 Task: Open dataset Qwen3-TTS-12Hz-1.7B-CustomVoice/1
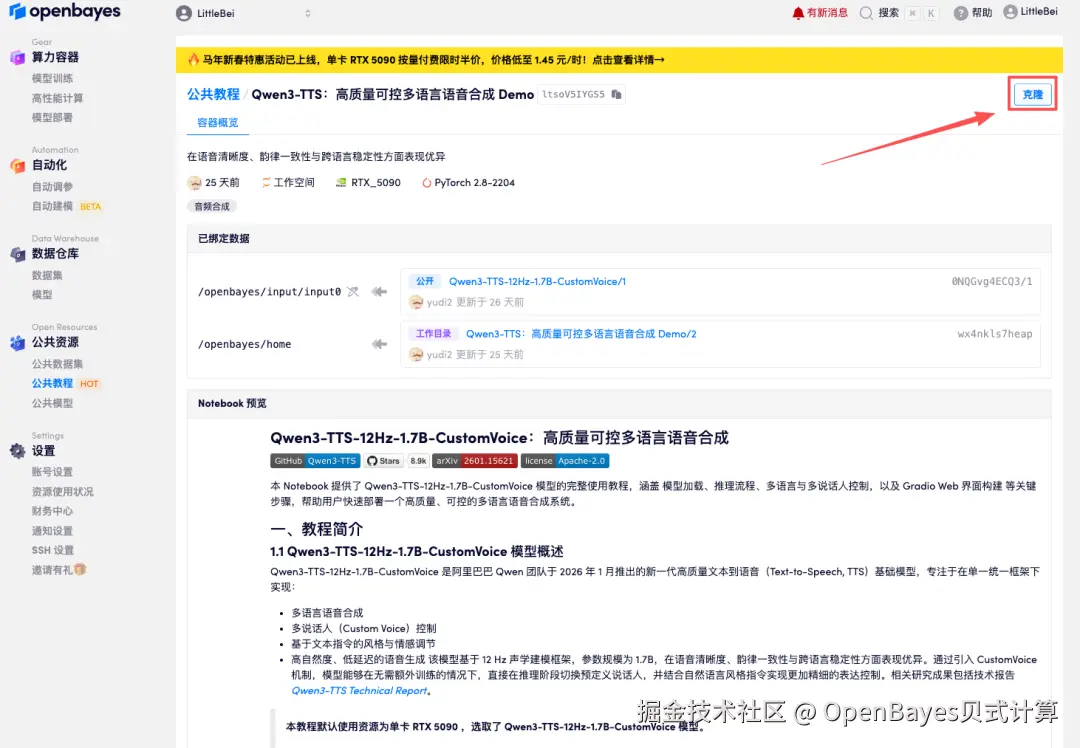(538, 281)
